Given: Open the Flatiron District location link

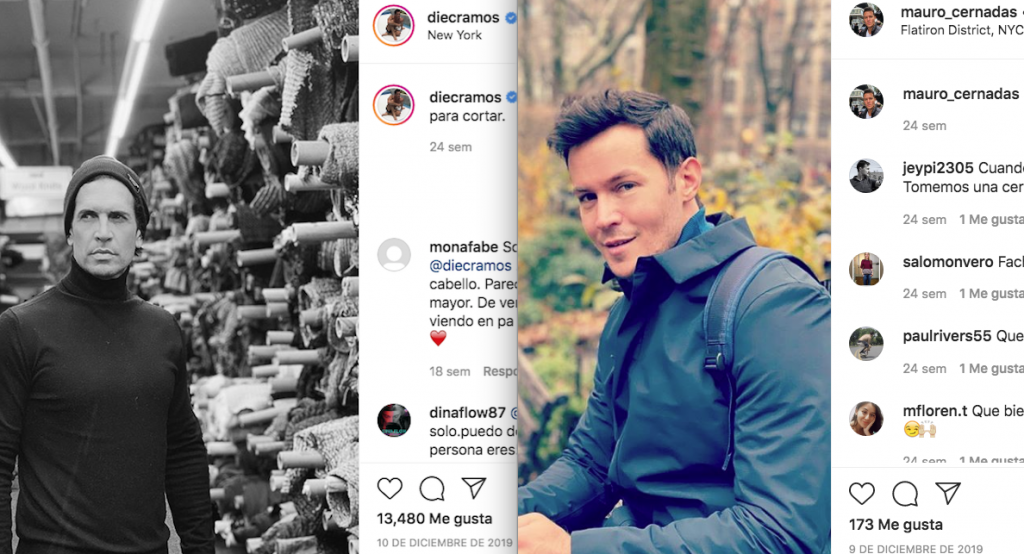Looking at the screenshot, I should [x=961, y=30].
